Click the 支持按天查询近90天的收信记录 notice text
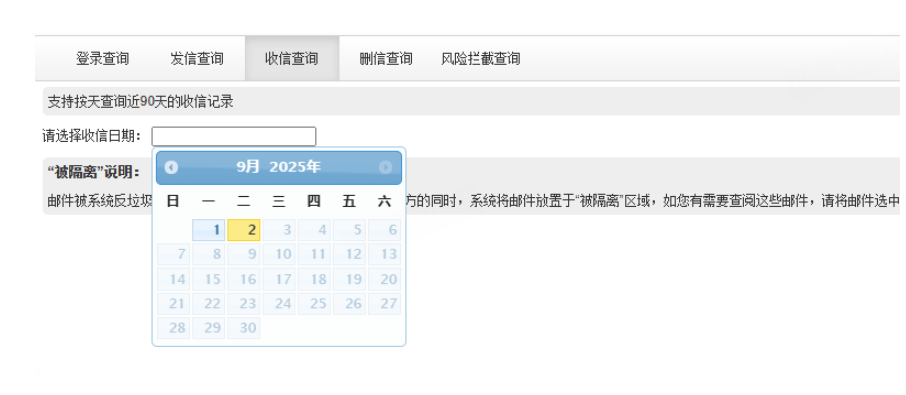 click(x=140, y=102)
